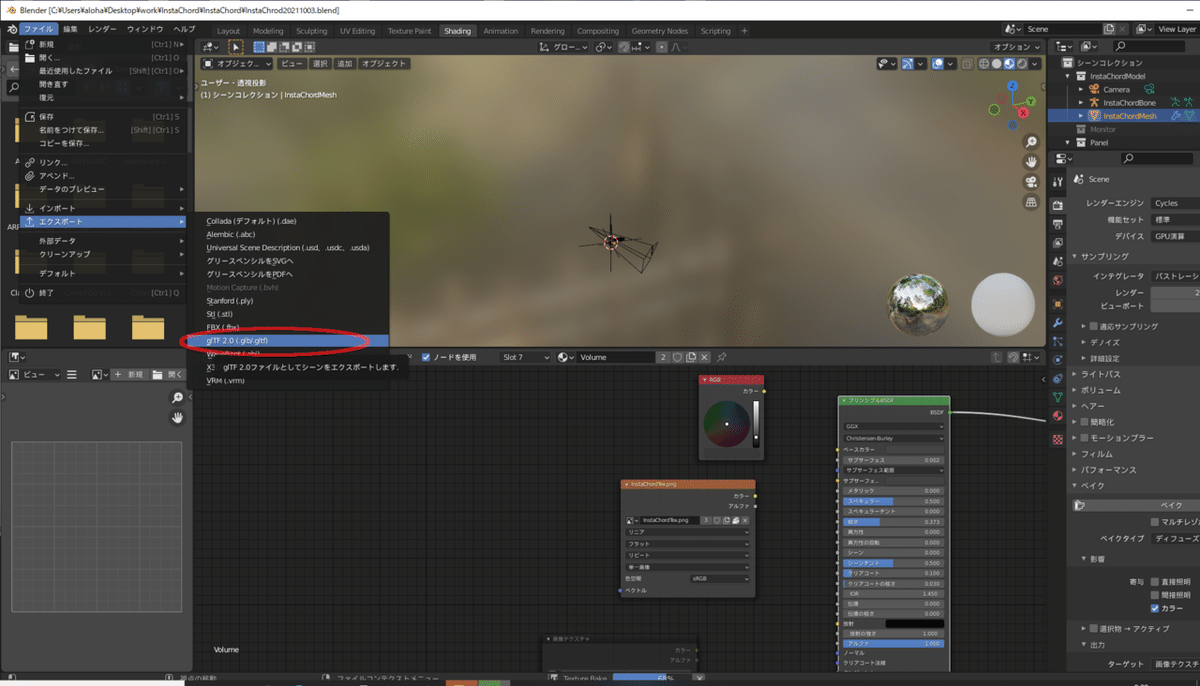Click the RGB node color wheel

click(x=727, y=424)
